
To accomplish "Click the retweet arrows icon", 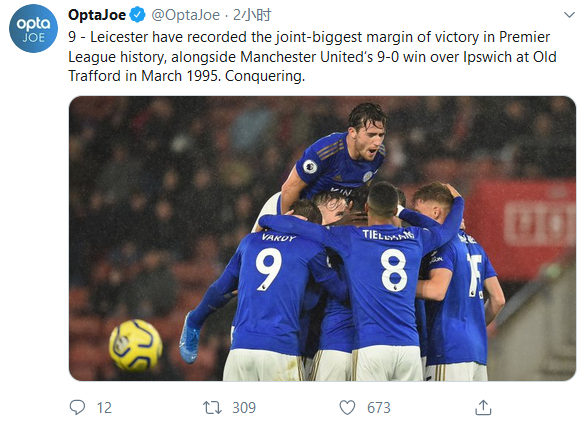I will (212, 408).
